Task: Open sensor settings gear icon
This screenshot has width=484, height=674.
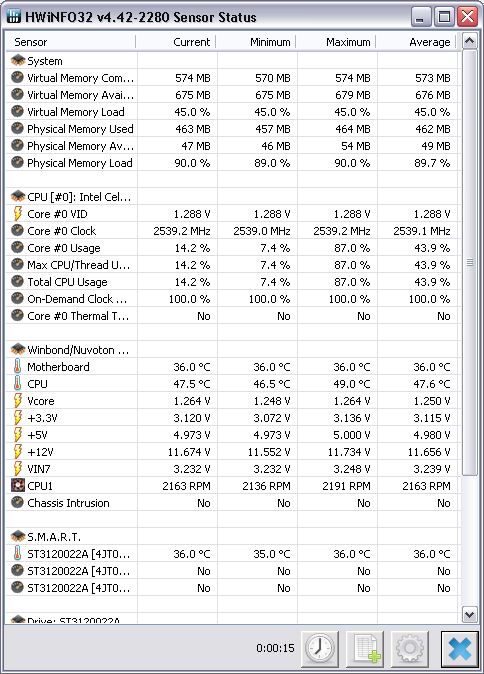Action: point(410,649)
